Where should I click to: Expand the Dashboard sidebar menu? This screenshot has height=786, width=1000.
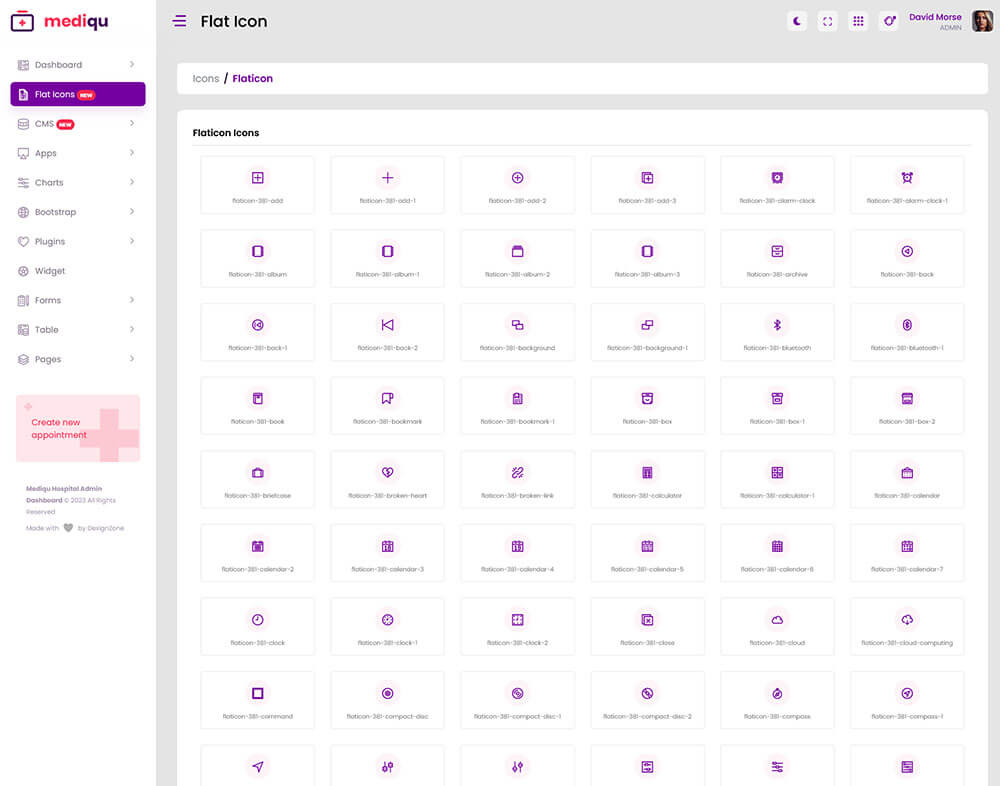(76, 65)
